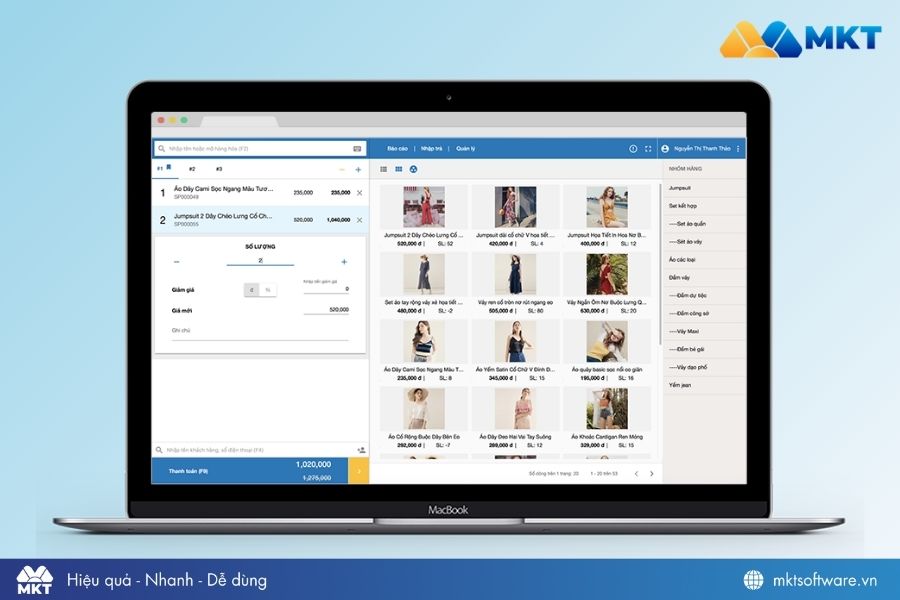Click the Ghi chú note field
Screen dimensions: 900x600
click(260, 330)
